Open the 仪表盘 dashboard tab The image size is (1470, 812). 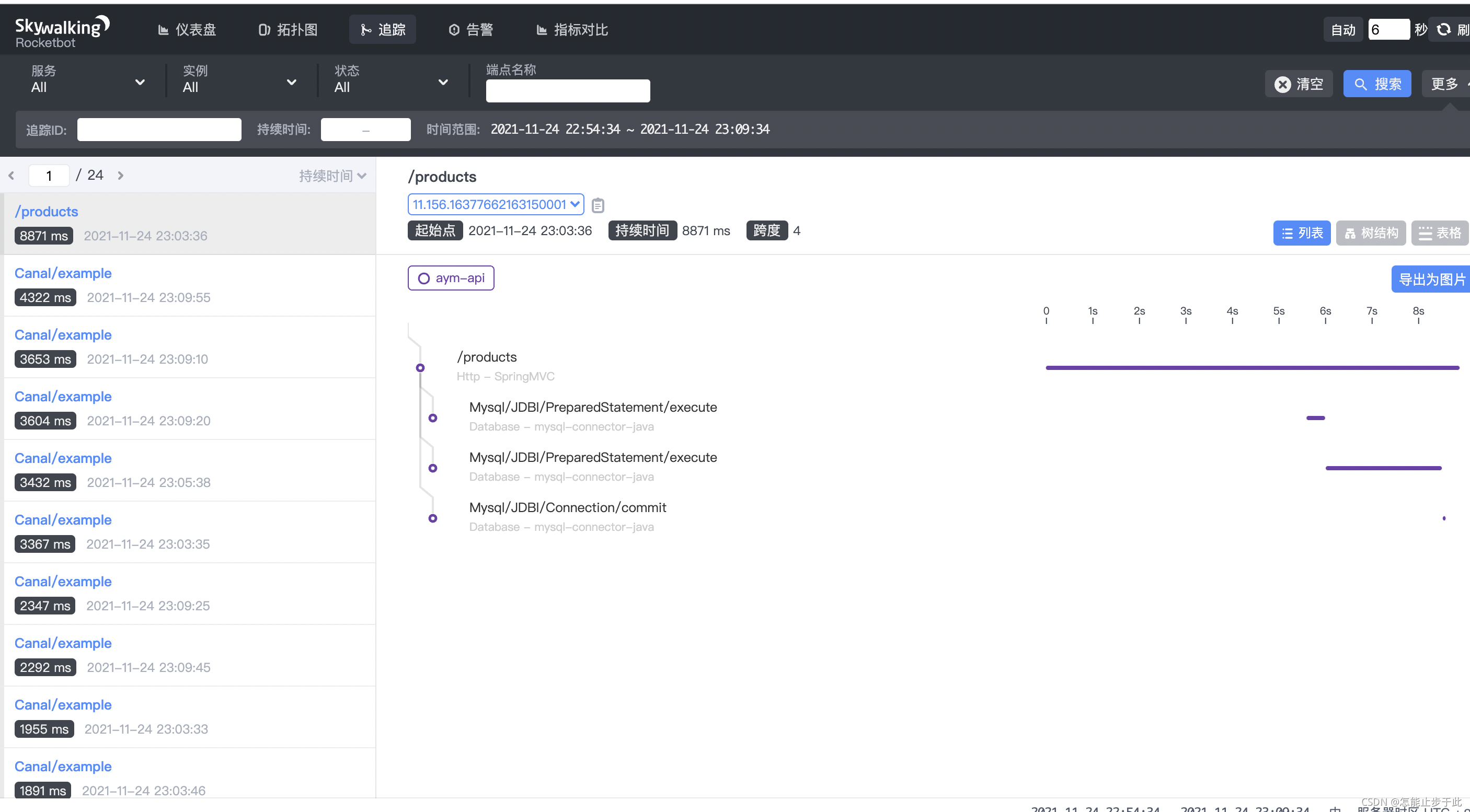(x=187, y=30)
